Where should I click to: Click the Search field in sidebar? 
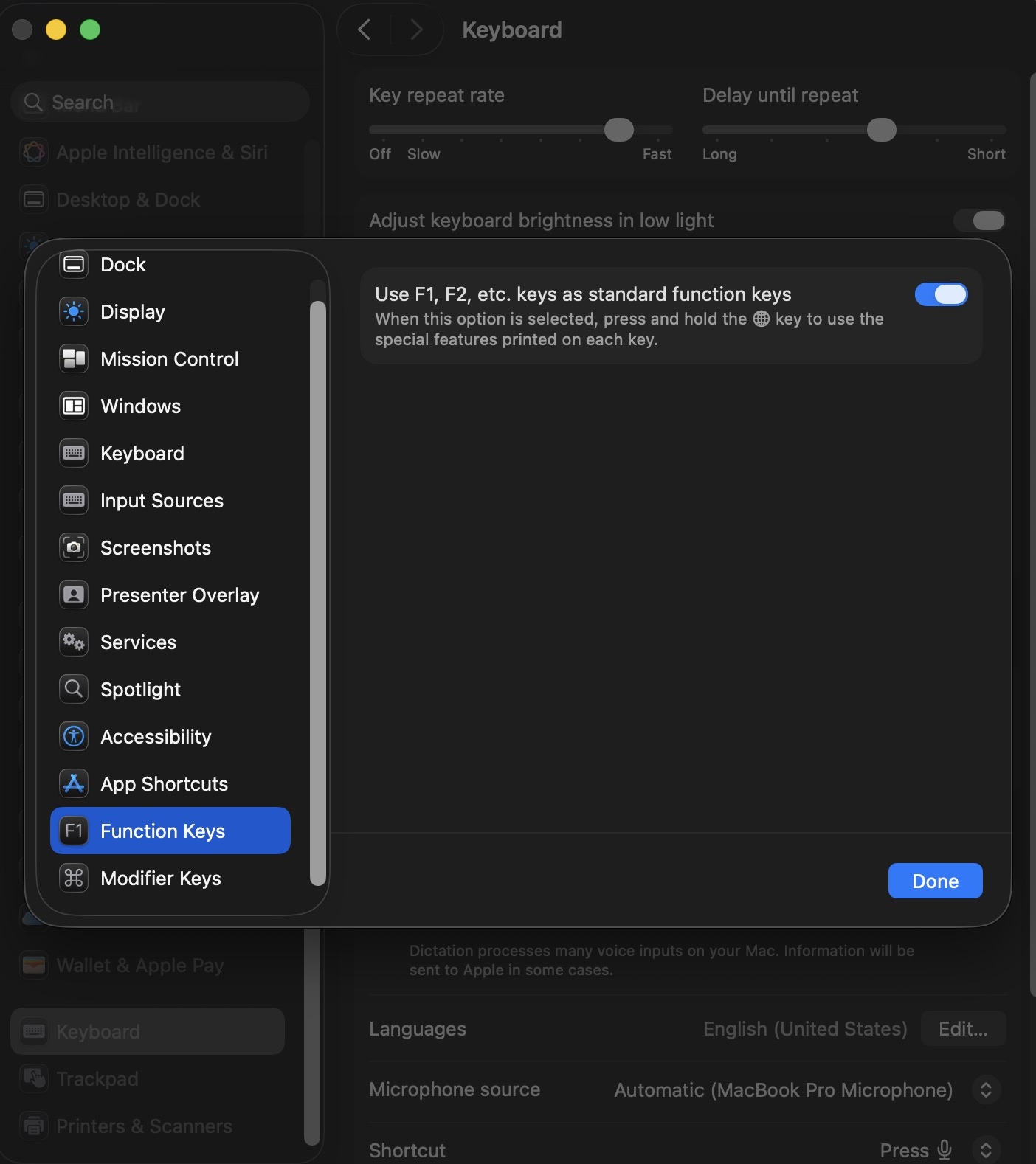click(160, 103)
